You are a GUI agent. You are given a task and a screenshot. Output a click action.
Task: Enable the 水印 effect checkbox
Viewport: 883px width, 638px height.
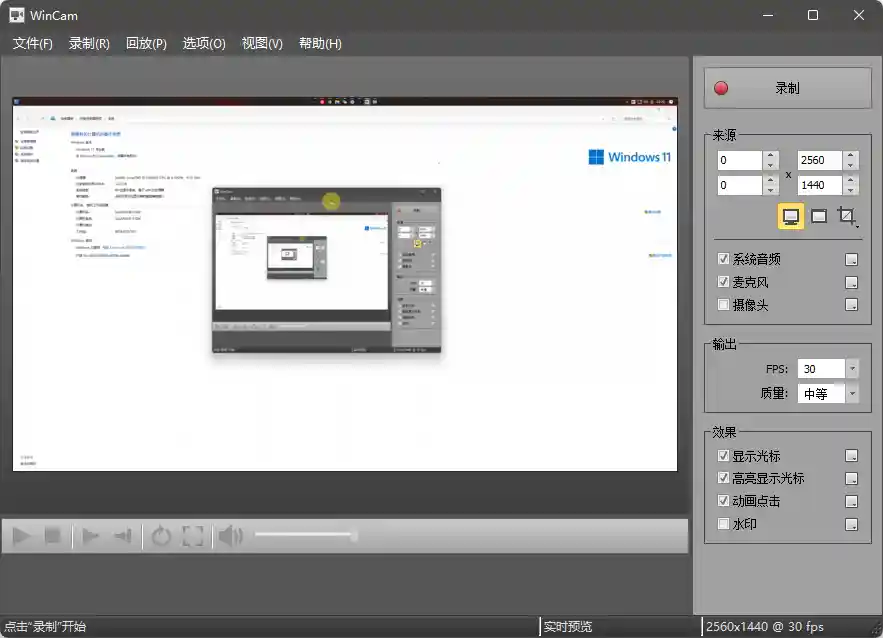pyautogui.click(x=725, y=524)
